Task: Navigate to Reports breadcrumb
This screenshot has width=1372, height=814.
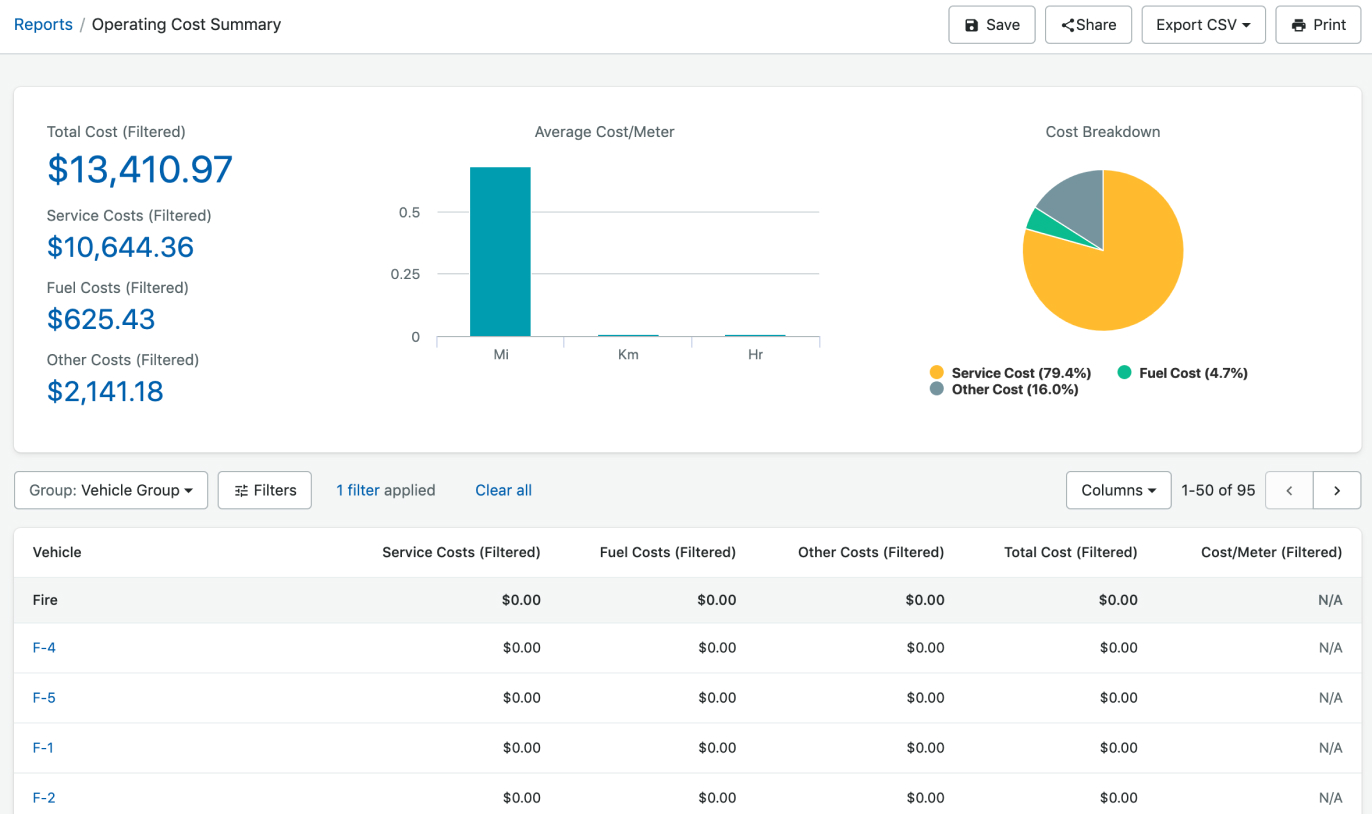Action: pyautogui.click(x=43, y=25)
